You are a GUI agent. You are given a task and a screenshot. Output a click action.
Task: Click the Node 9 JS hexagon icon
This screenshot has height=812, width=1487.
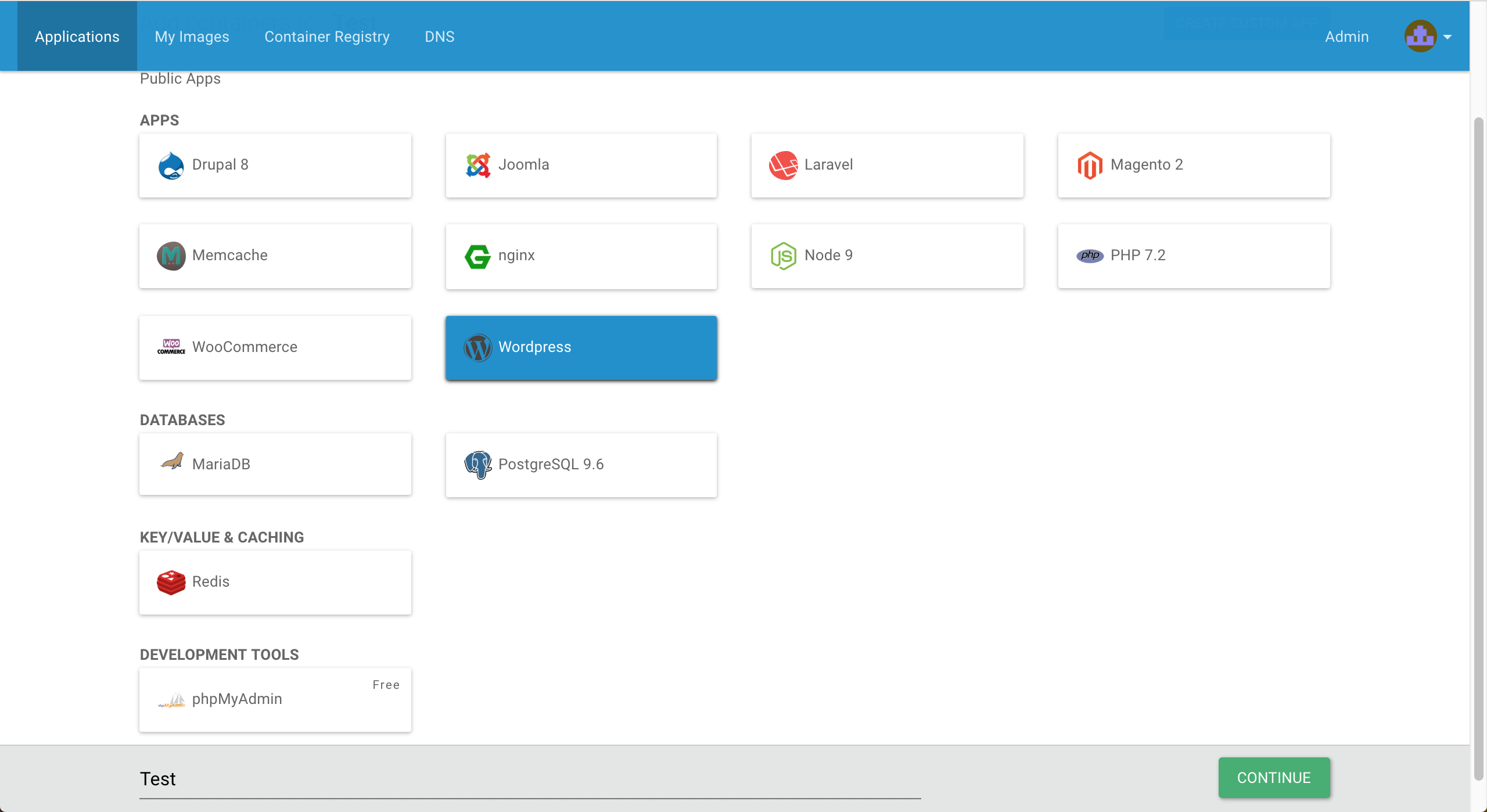click(784, 256)
